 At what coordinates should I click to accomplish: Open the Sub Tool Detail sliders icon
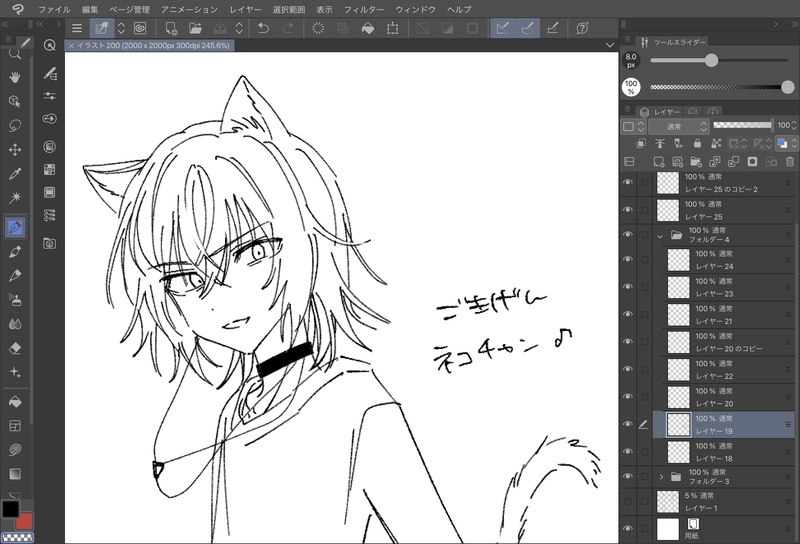49,95
